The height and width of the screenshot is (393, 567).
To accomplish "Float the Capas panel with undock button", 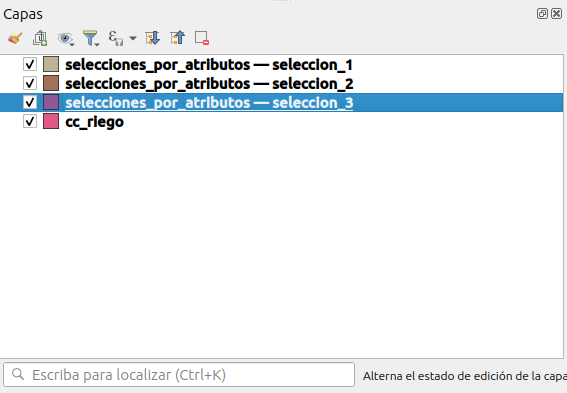I will pyautogui.click(x=542, y=14).
